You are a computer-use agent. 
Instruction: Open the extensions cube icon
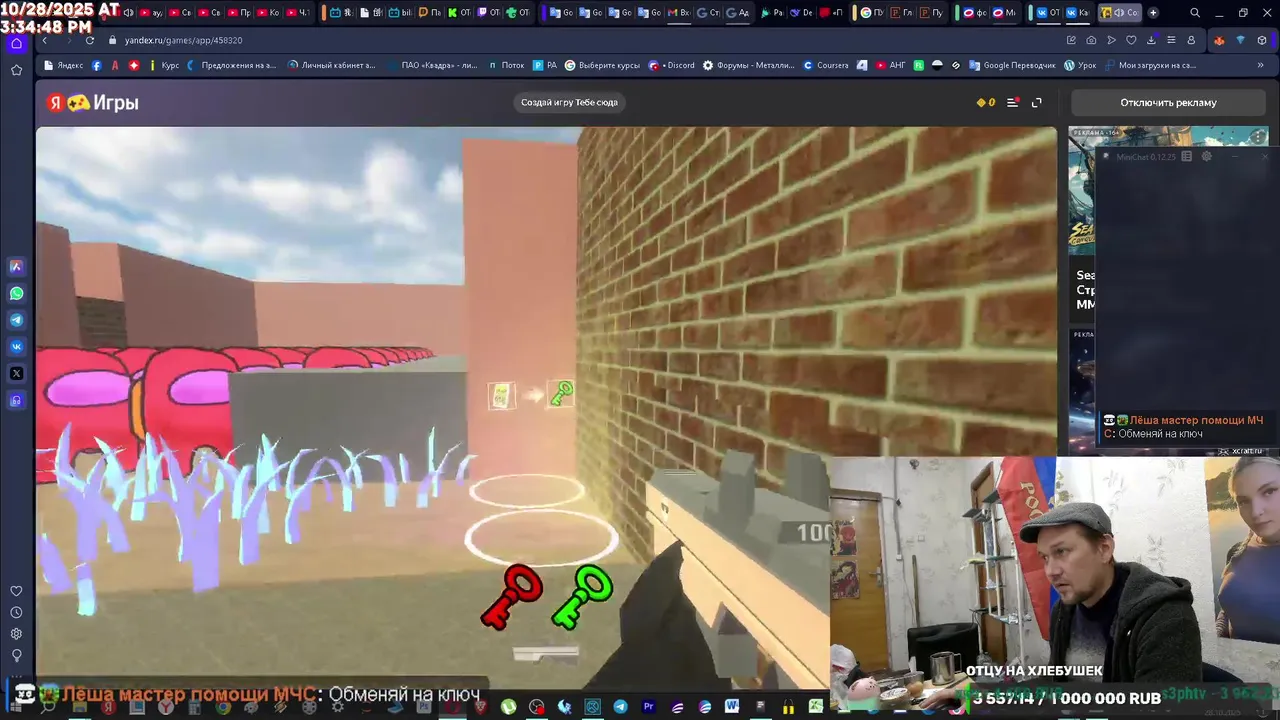[x=1262, y=40]
